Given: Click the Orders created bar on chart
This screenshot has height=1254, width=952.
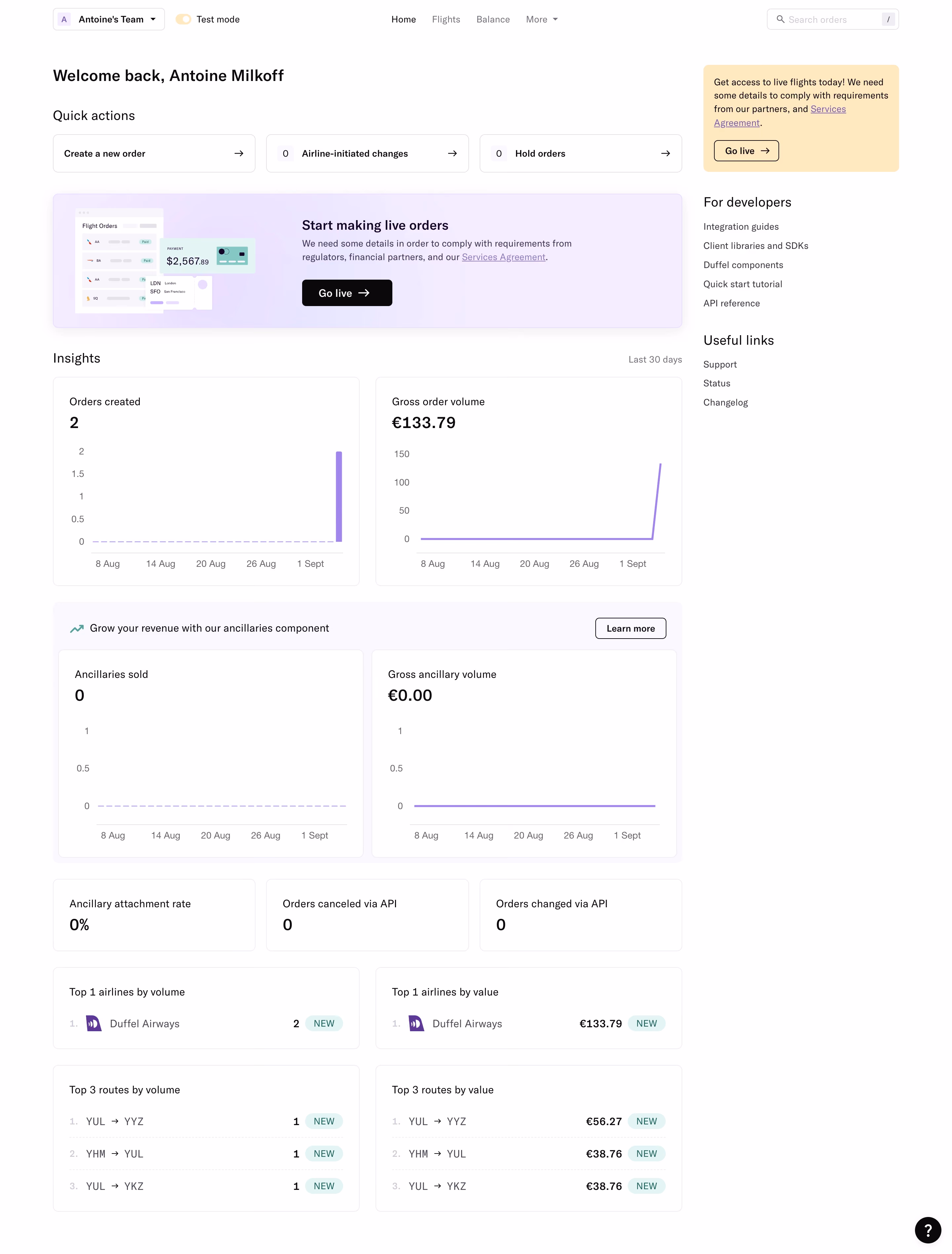Looking at the screenshot, I should point(338,497).
